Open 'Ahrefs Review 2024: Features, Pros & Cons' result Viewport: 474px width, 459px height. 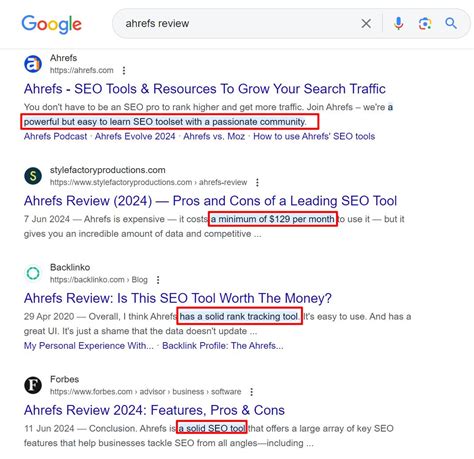pyautogui.click(x=154, y=410)
